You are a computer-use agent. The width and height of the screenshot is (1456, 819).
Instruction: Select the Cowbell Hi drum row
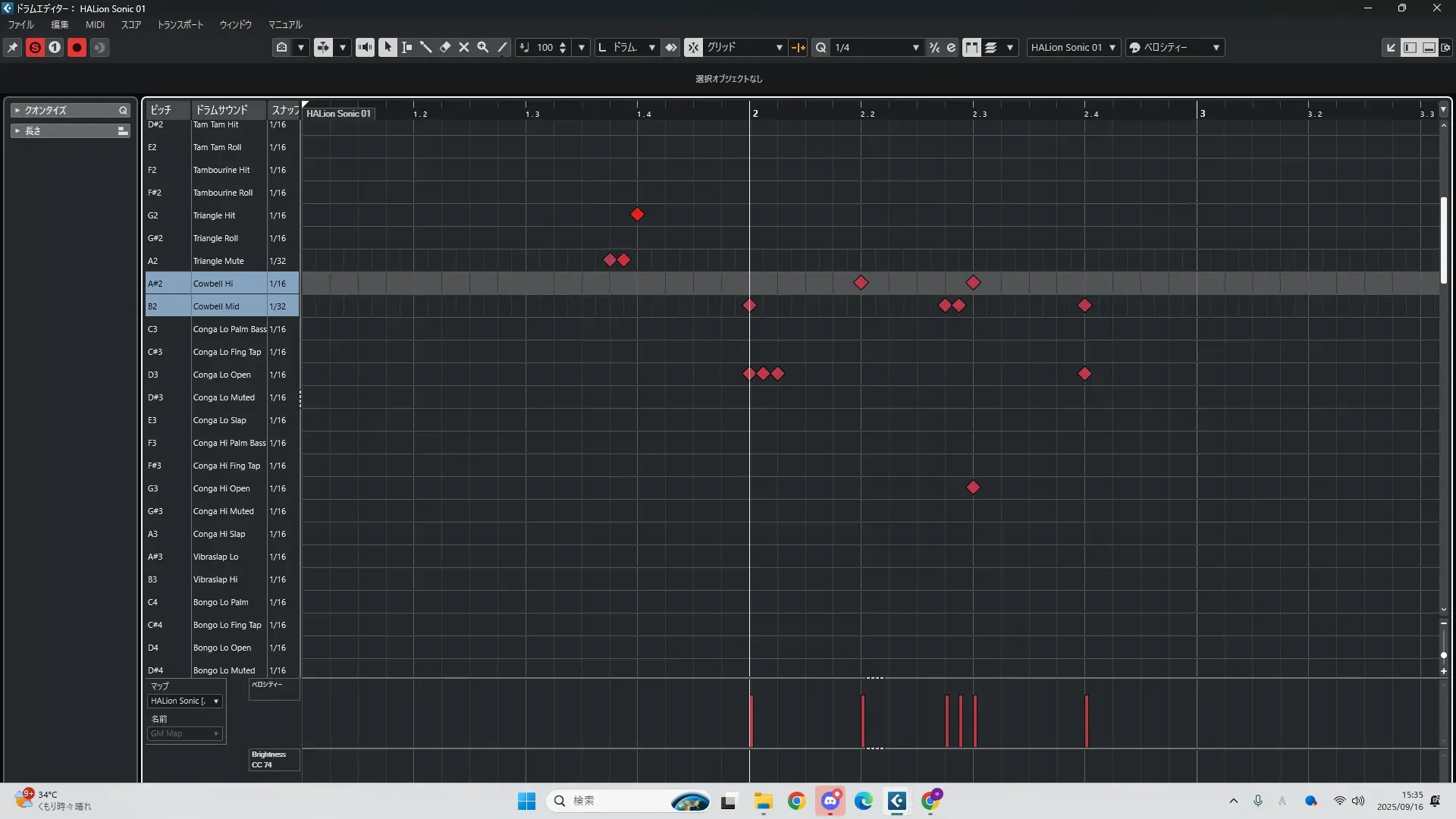click(213, 284)
